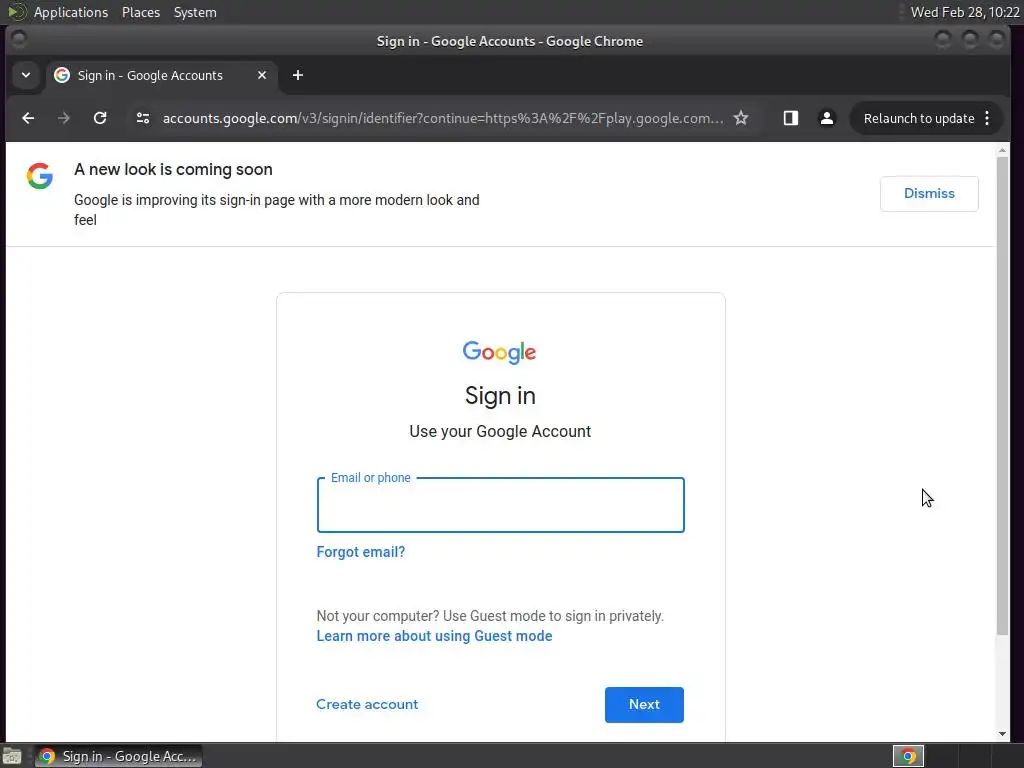Click the Forgot email? link

coord(360,552)
